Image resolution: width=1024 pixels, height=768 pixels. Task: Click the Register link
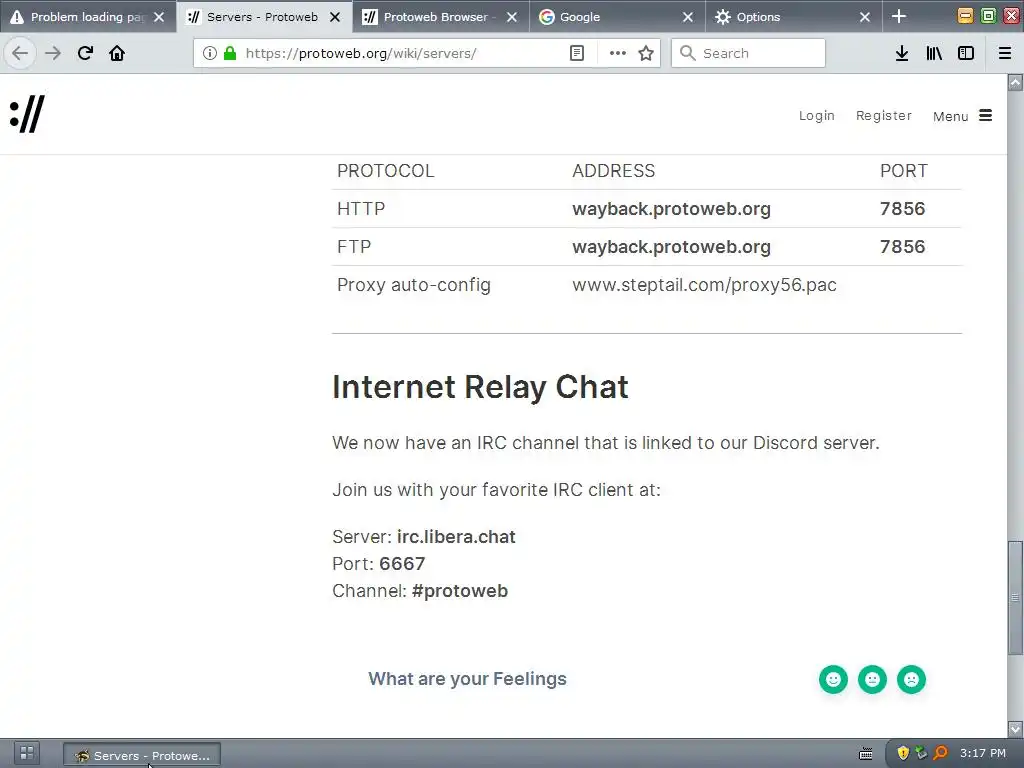coord(884,116)
